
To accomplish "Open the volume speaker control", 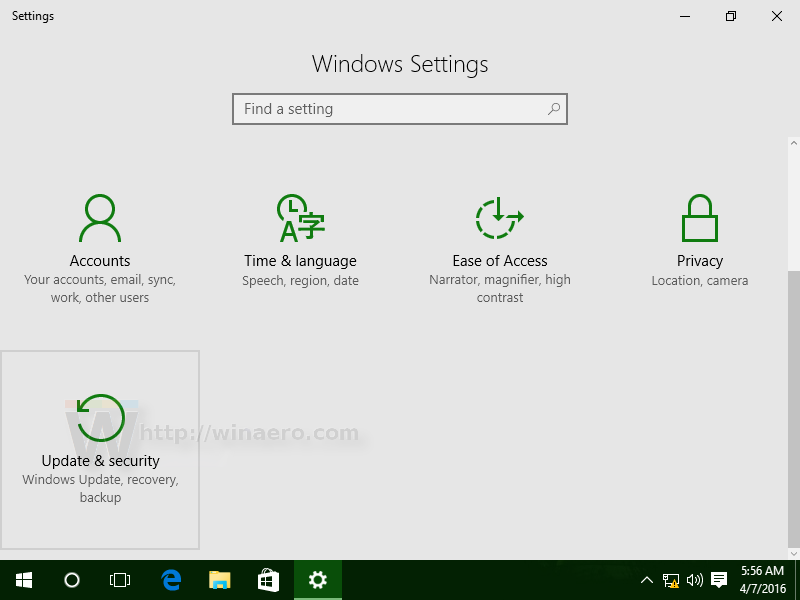I will click(694, 580).
